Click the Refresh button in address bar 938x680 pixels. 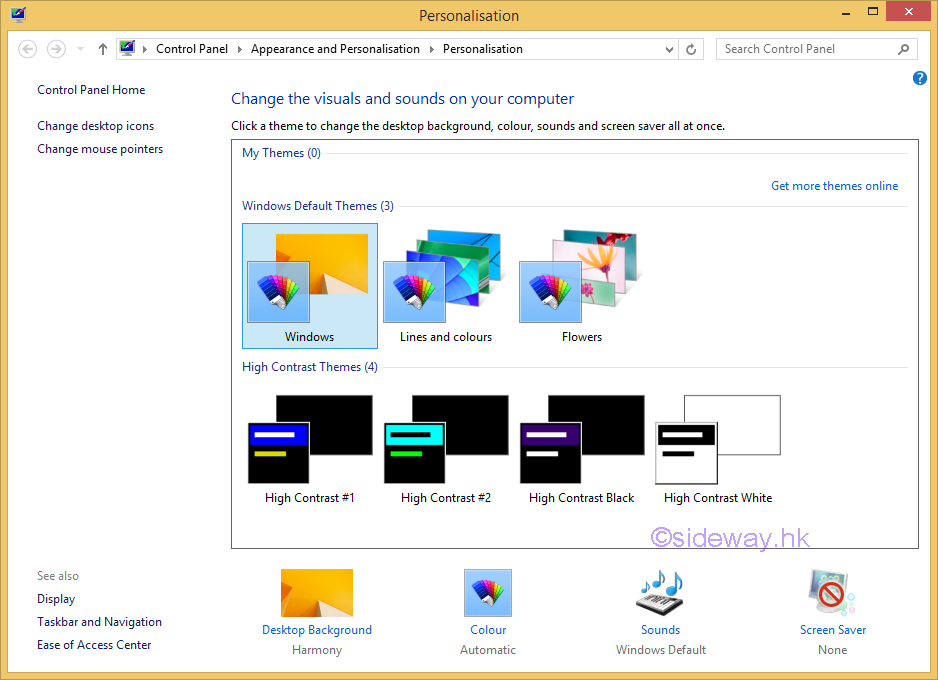(x=691, y=49)
